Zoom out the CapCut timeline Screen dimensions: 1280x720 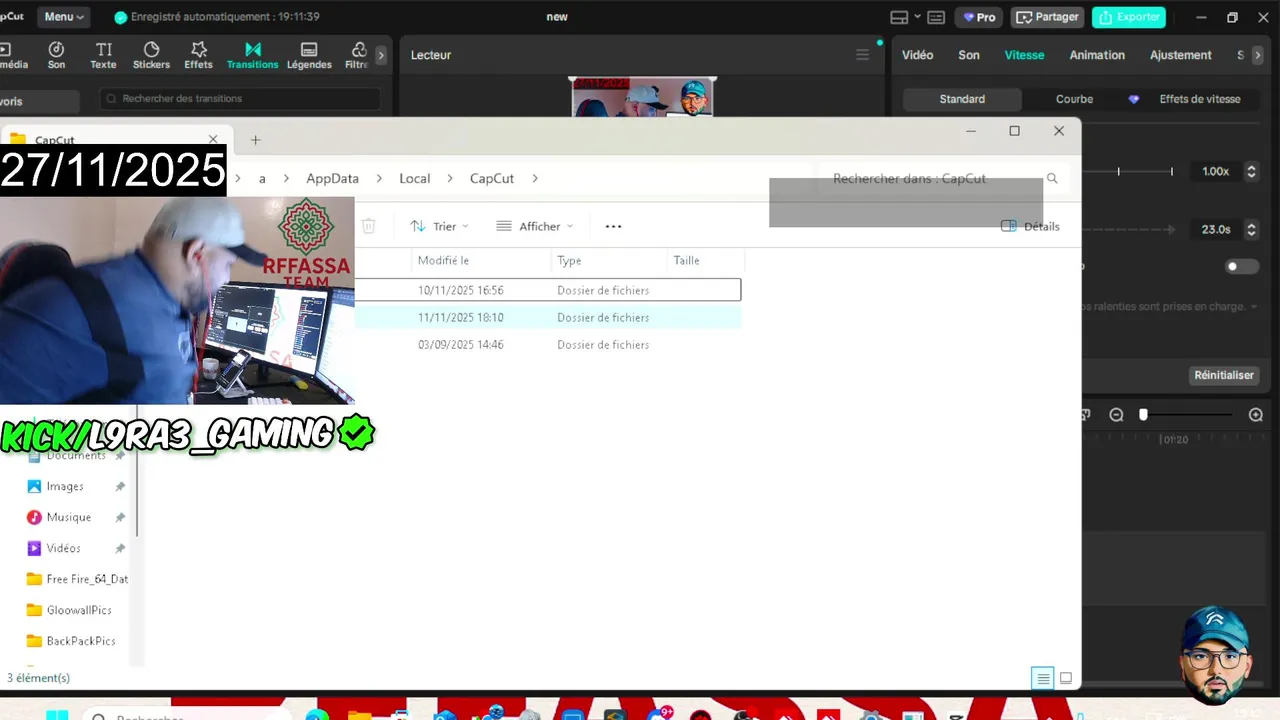[x=1116, y=415]
